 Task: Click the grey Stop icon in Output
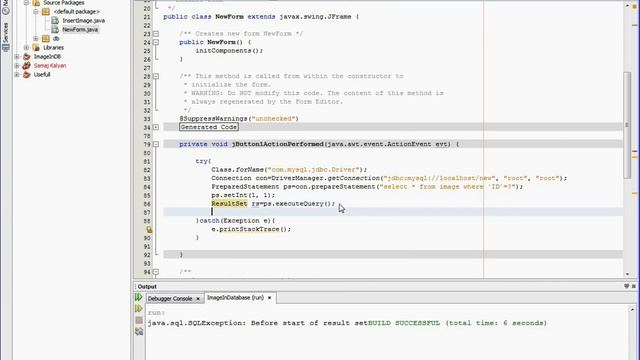(x=139, y=320)
